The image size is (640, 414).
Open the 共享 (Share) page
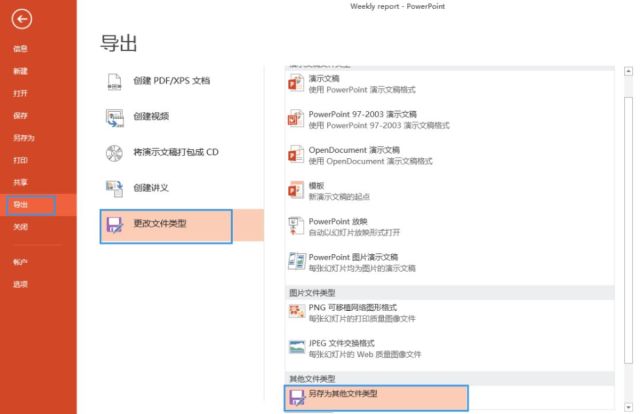tap(20, 183)
